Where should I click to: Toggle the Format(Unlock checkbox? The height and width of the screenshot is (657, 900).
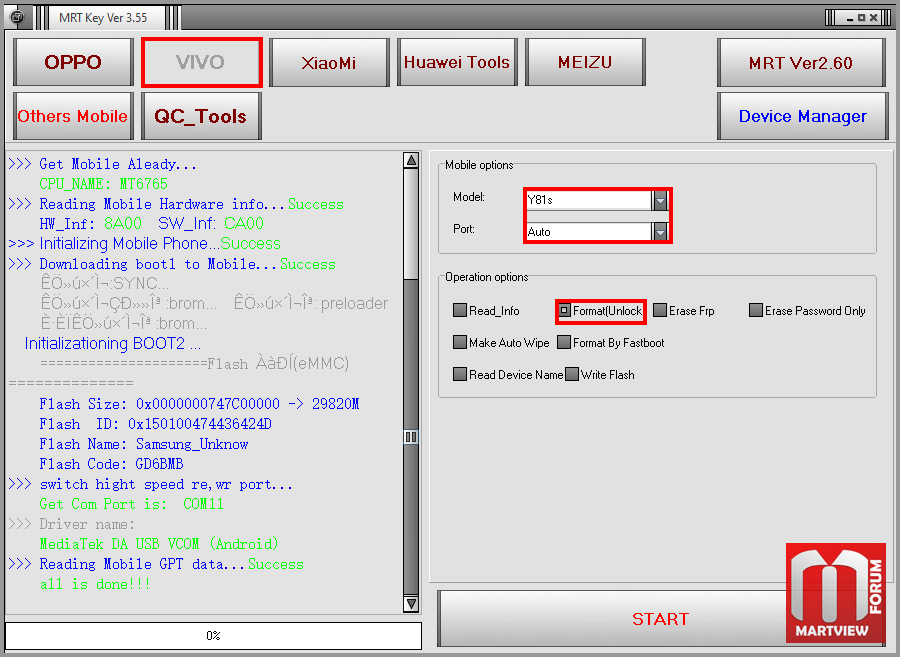click(x=564, y=310)
